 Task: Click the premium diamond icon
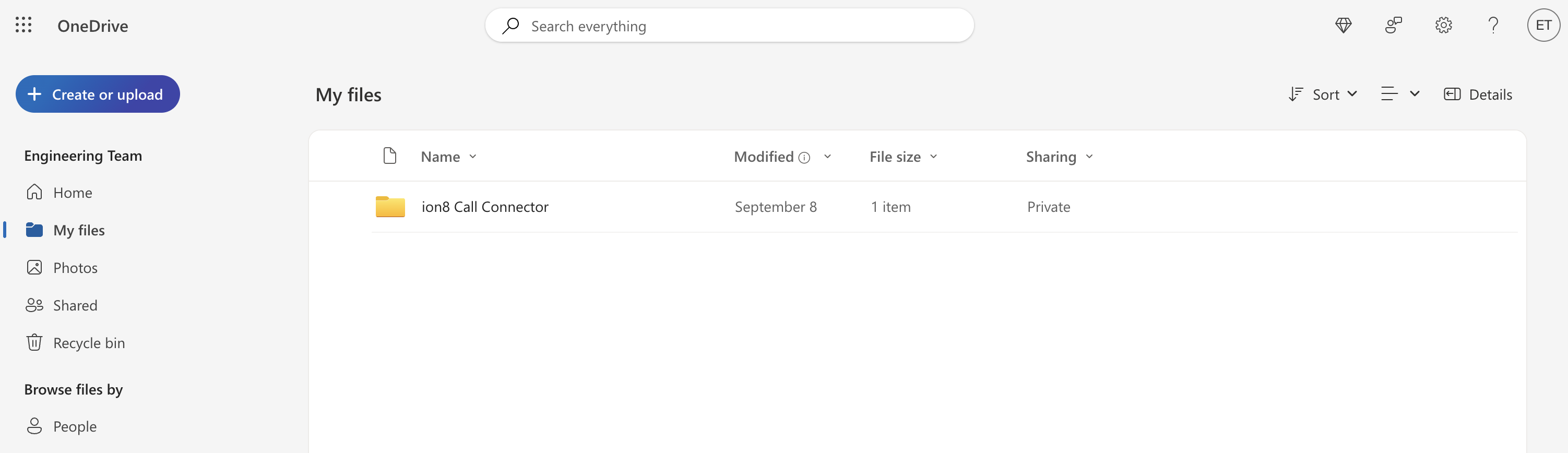click(x=1343, y=25)
